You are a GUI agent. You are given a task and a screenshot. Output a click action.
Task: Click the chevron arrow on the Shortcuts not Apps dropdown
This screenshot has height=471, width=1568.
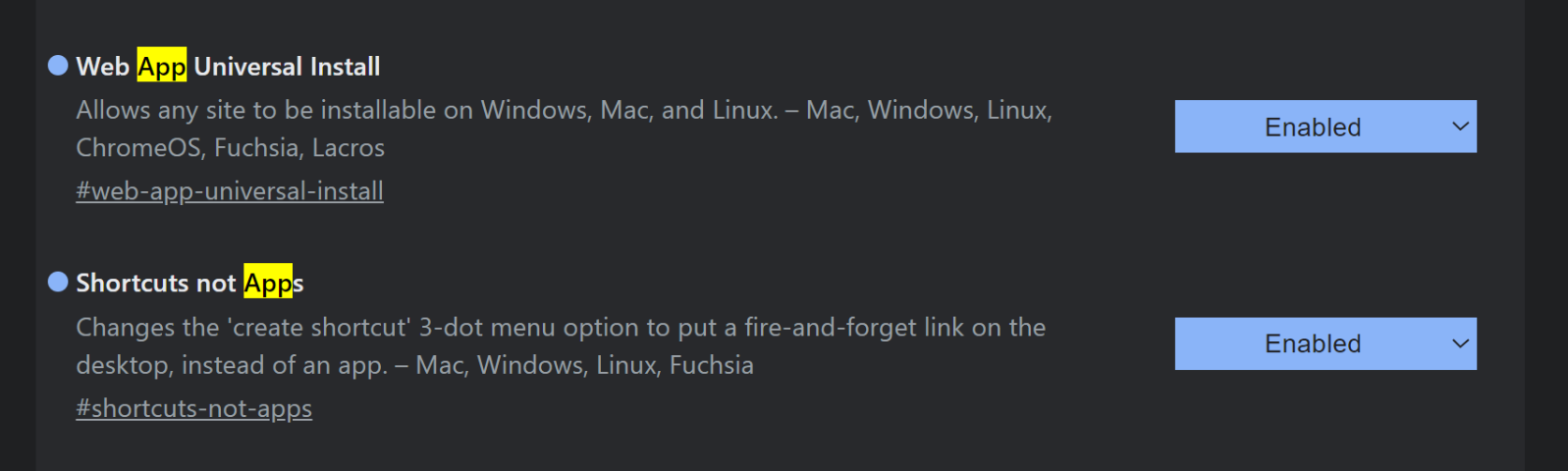click(x=1460, y=343)
